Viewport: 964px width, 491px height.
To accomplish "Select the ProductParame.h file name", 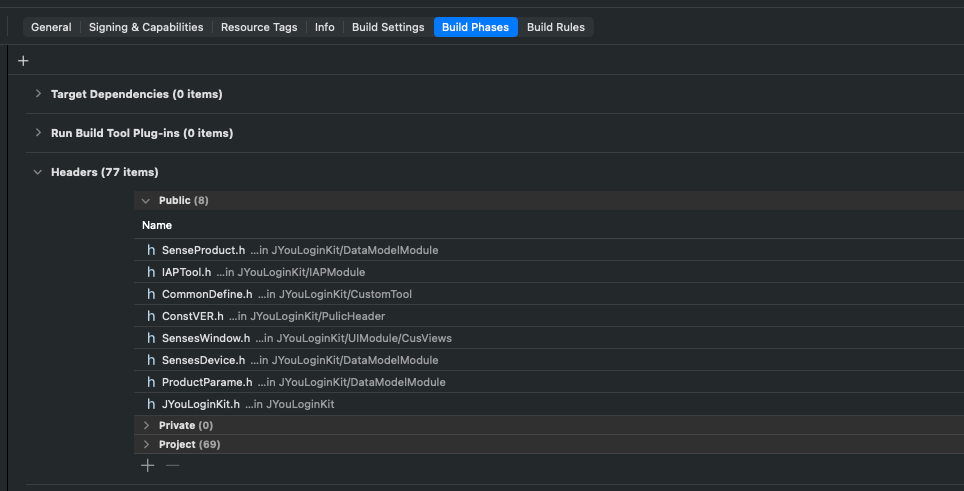I will [x=207, y=382].
